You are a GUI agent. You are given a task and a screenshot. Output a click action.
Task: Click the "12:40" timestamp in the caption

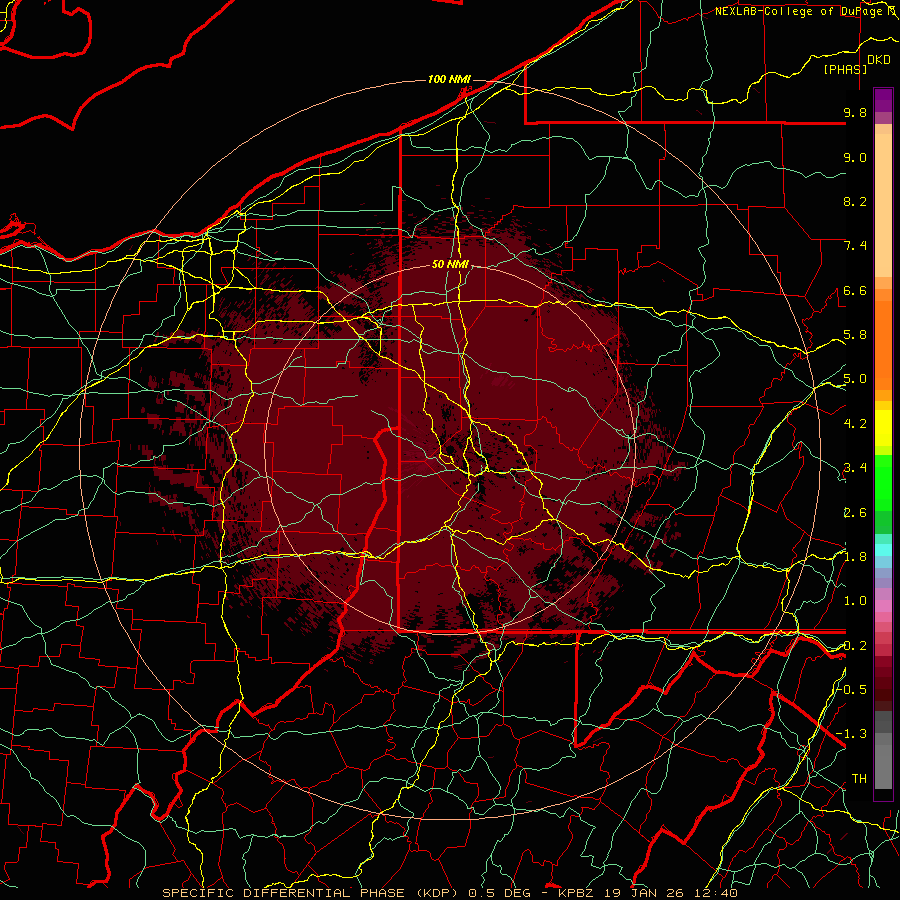(x=716, y=893)
